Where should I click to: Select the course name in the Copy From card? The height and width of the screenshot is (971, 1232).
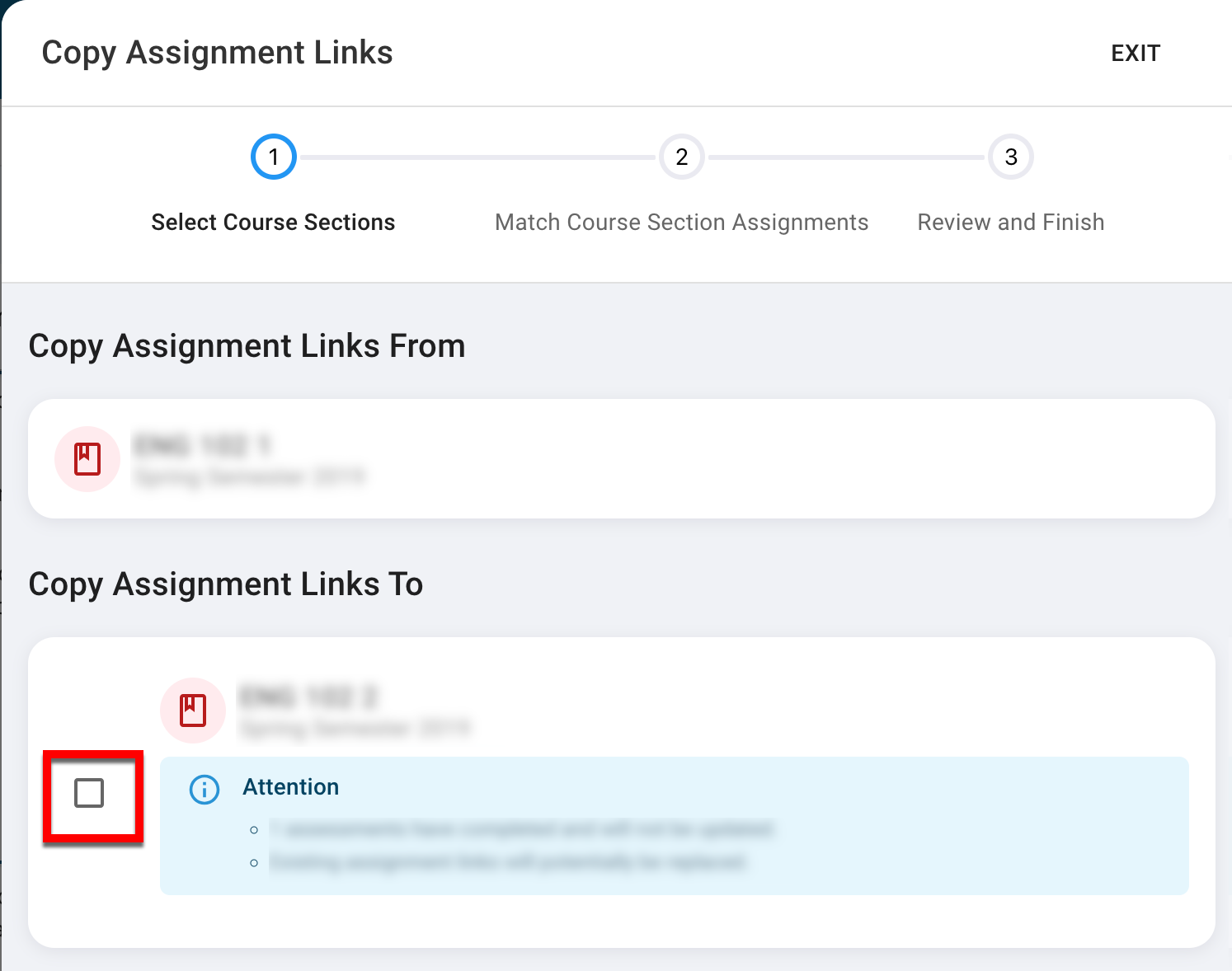(x=202, y=446)
